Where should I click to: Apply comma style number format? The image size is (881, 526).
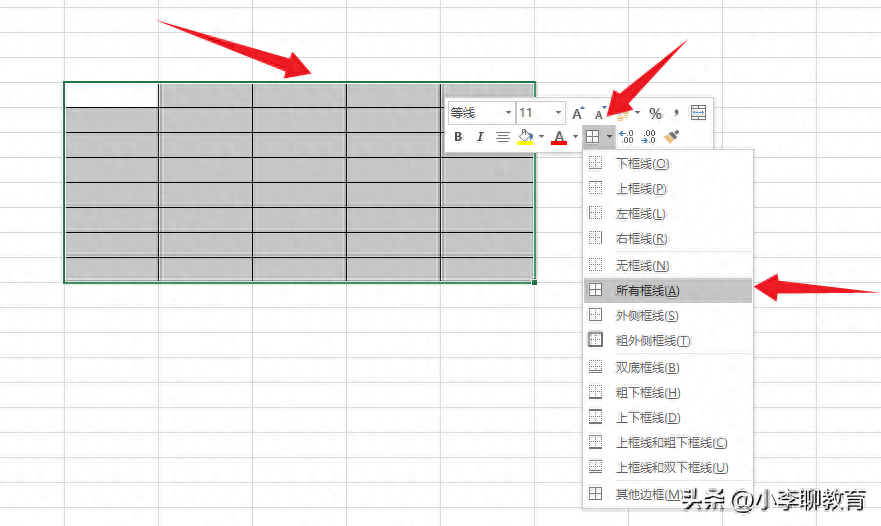coord(676,113)
